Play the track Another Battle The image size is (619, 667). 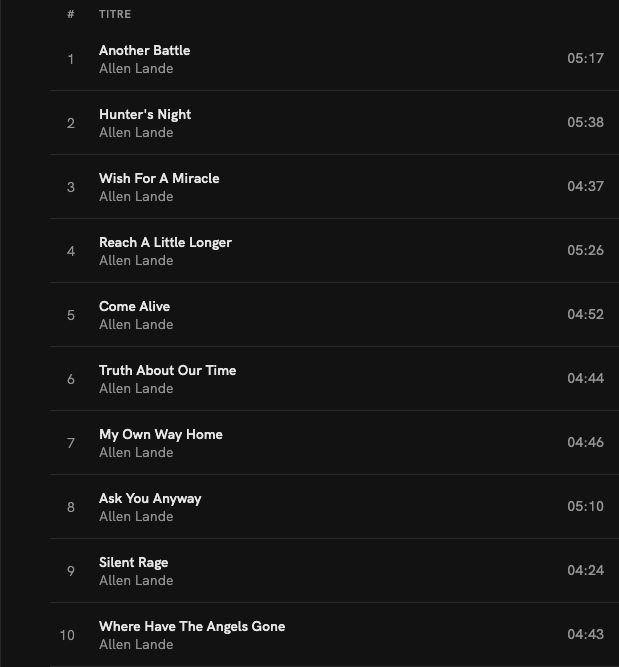point(144,50)
